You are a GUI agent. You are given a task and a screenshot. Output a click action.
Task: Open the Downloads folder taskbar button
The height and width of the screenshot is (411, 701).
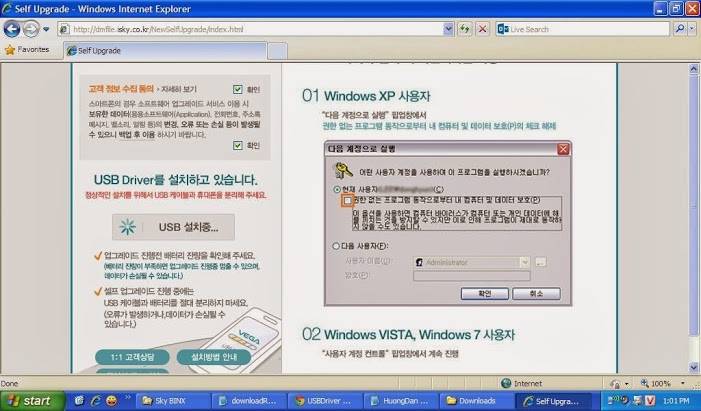[476, 401]
